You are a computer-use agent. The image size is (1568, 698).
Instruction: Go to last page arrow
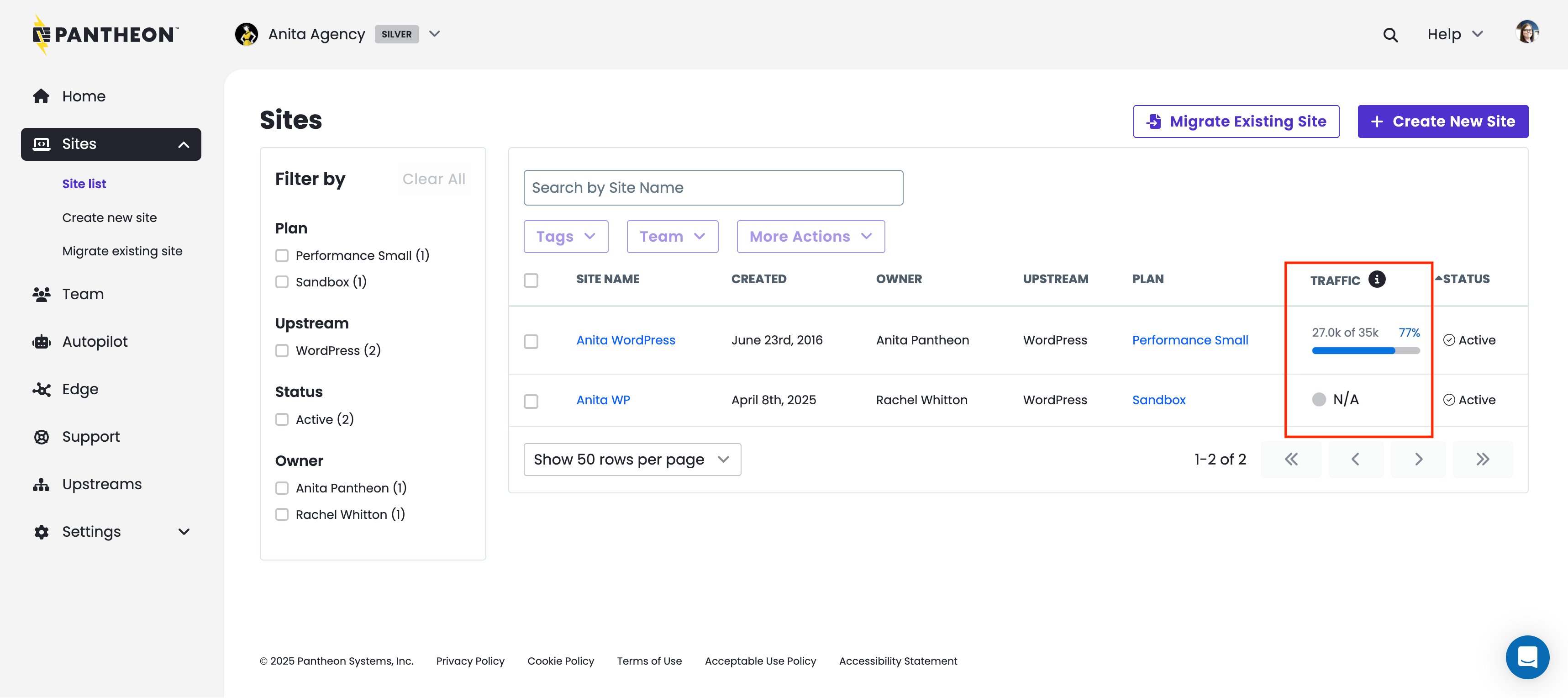point(1482,459)
